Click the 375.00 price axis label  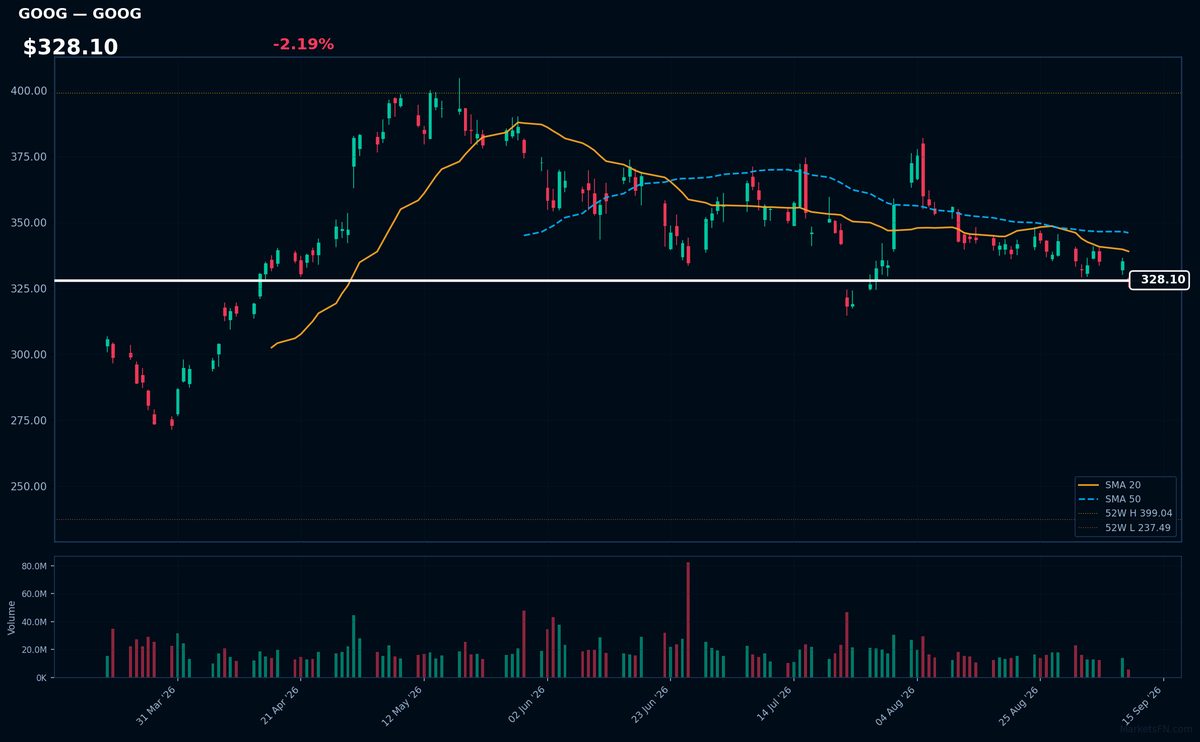coord(29,157)
